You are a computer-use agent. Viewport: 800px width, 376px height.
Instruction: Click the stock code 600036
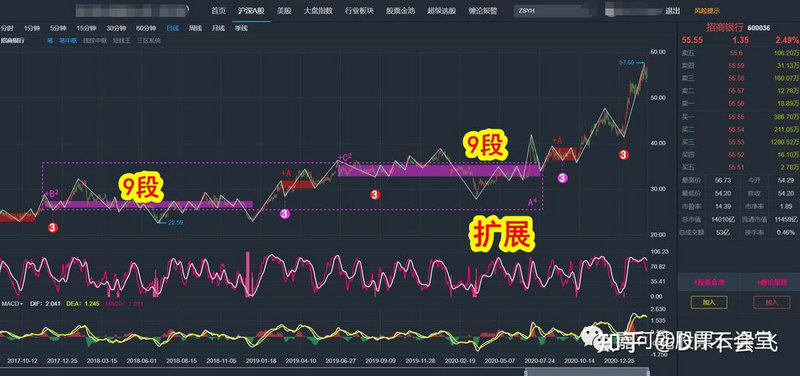(759, 28)
